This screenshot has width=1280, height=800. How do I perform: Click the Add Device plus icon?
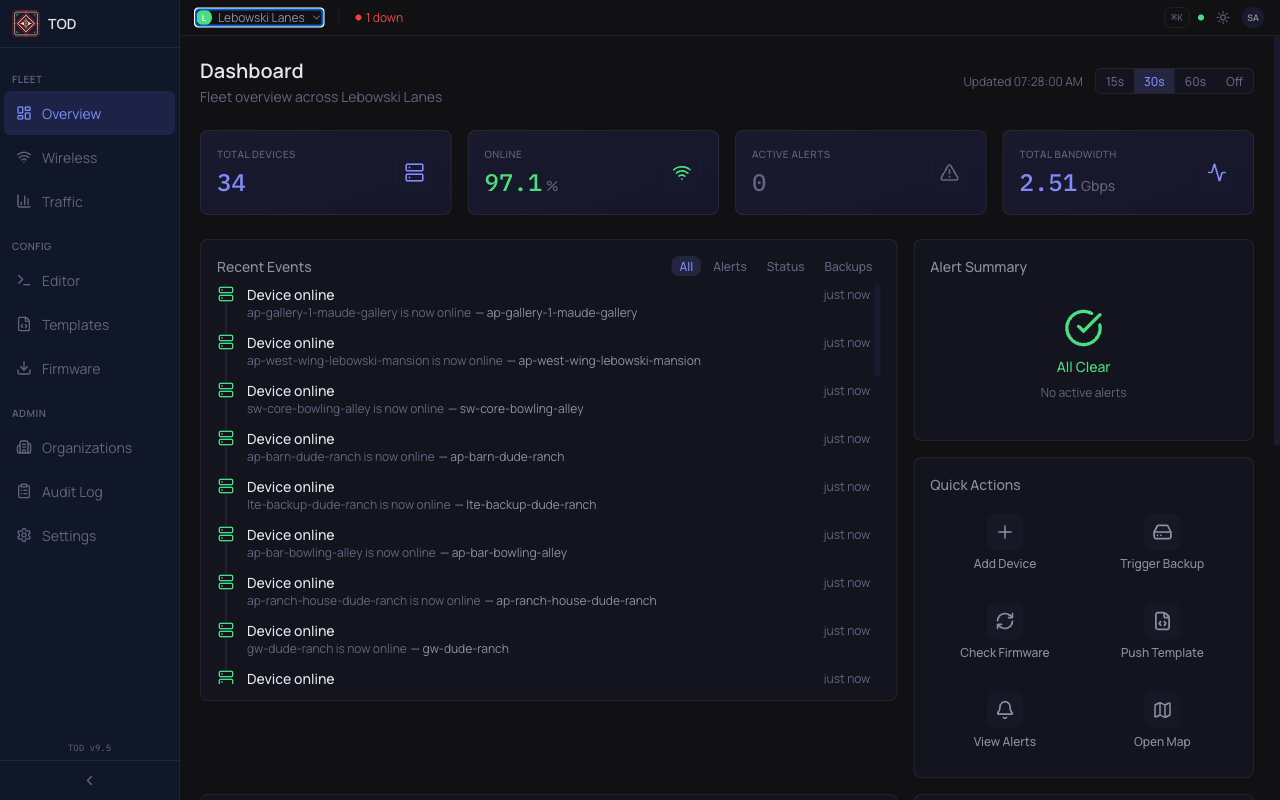tap(1004, 531)
